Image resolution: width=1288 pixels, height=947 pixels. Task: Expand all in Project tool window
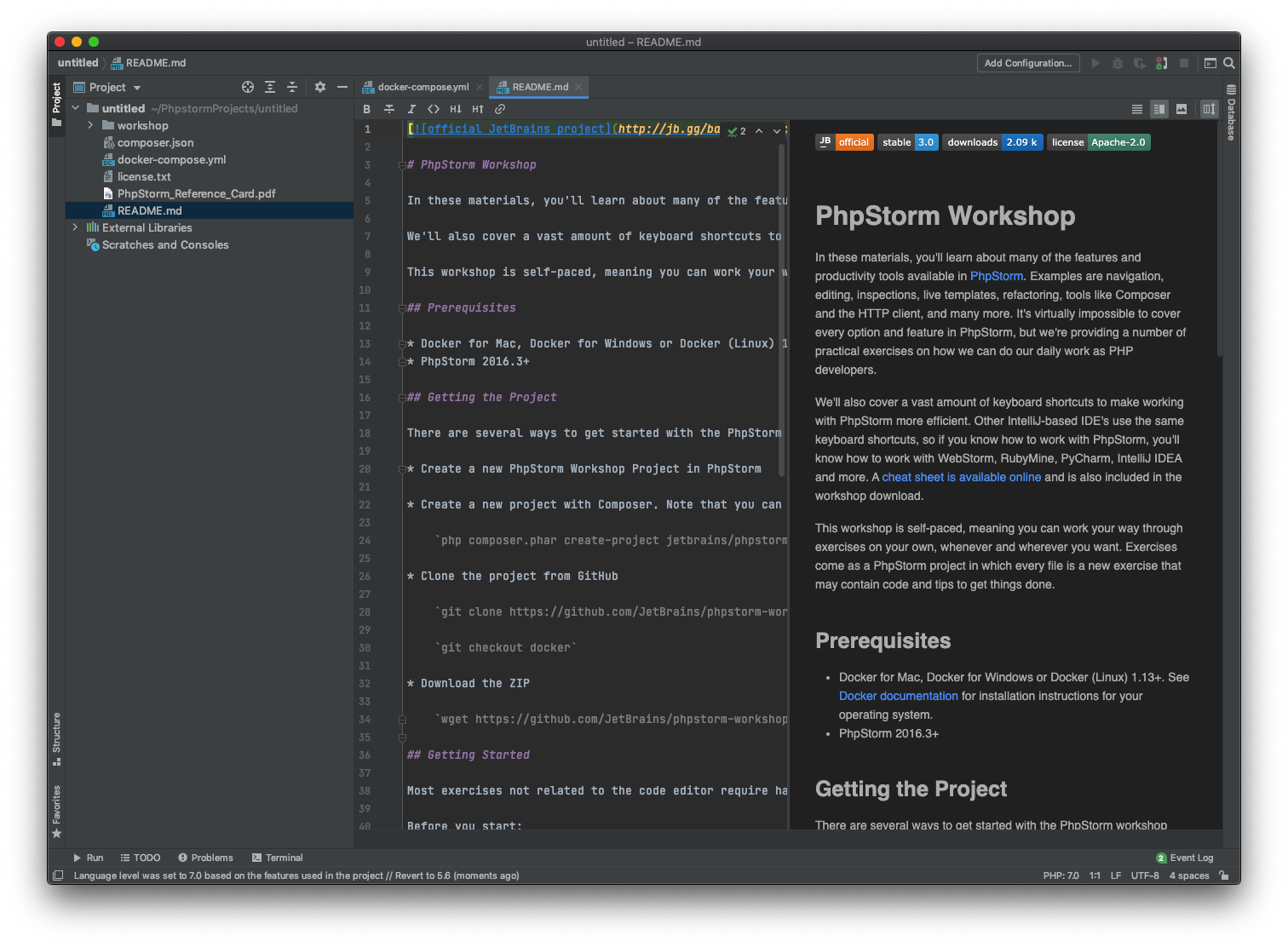click(x=270, y=87)
